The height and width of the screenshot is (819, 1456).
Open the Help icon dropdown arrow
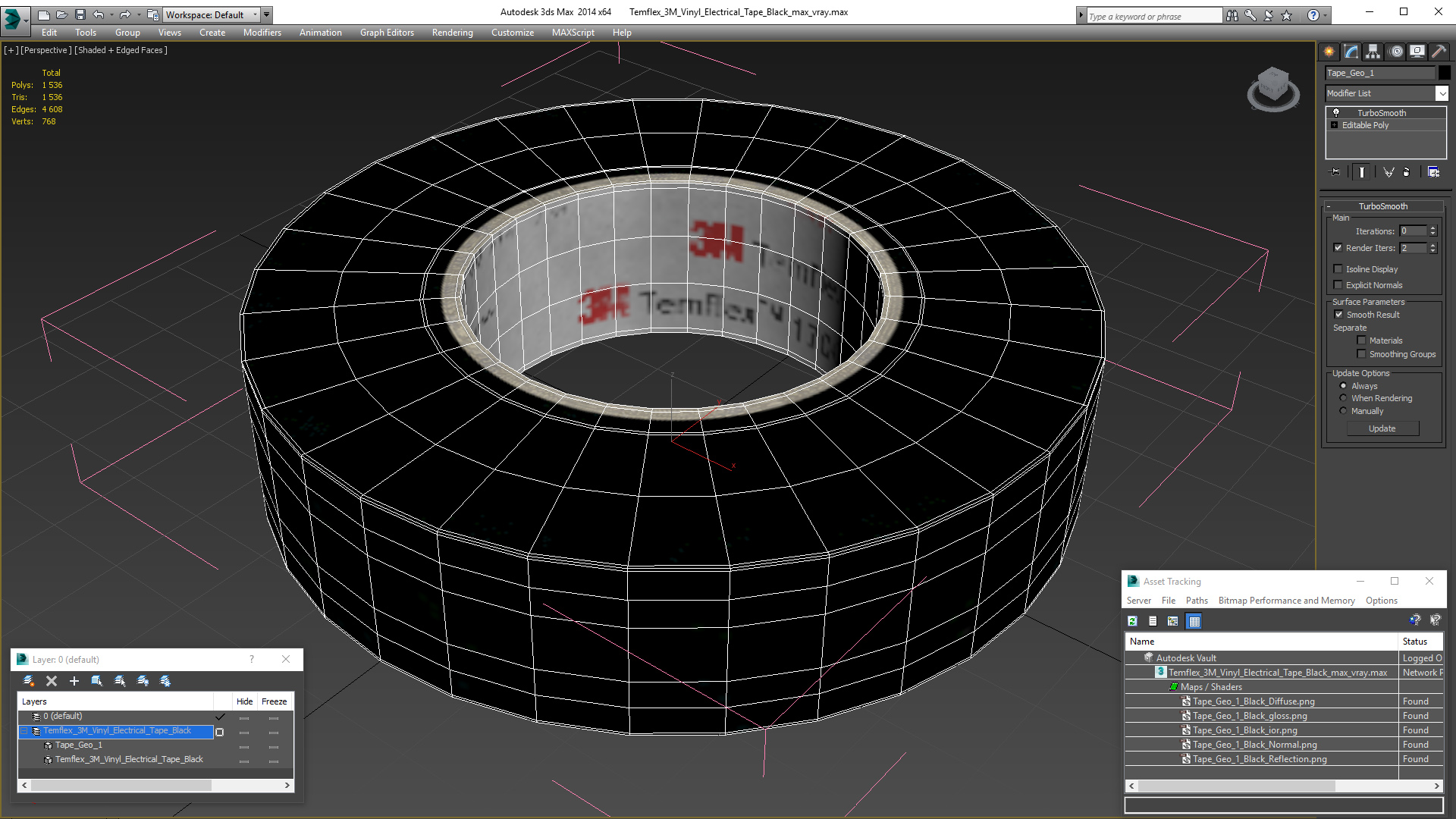(1326, 15)
